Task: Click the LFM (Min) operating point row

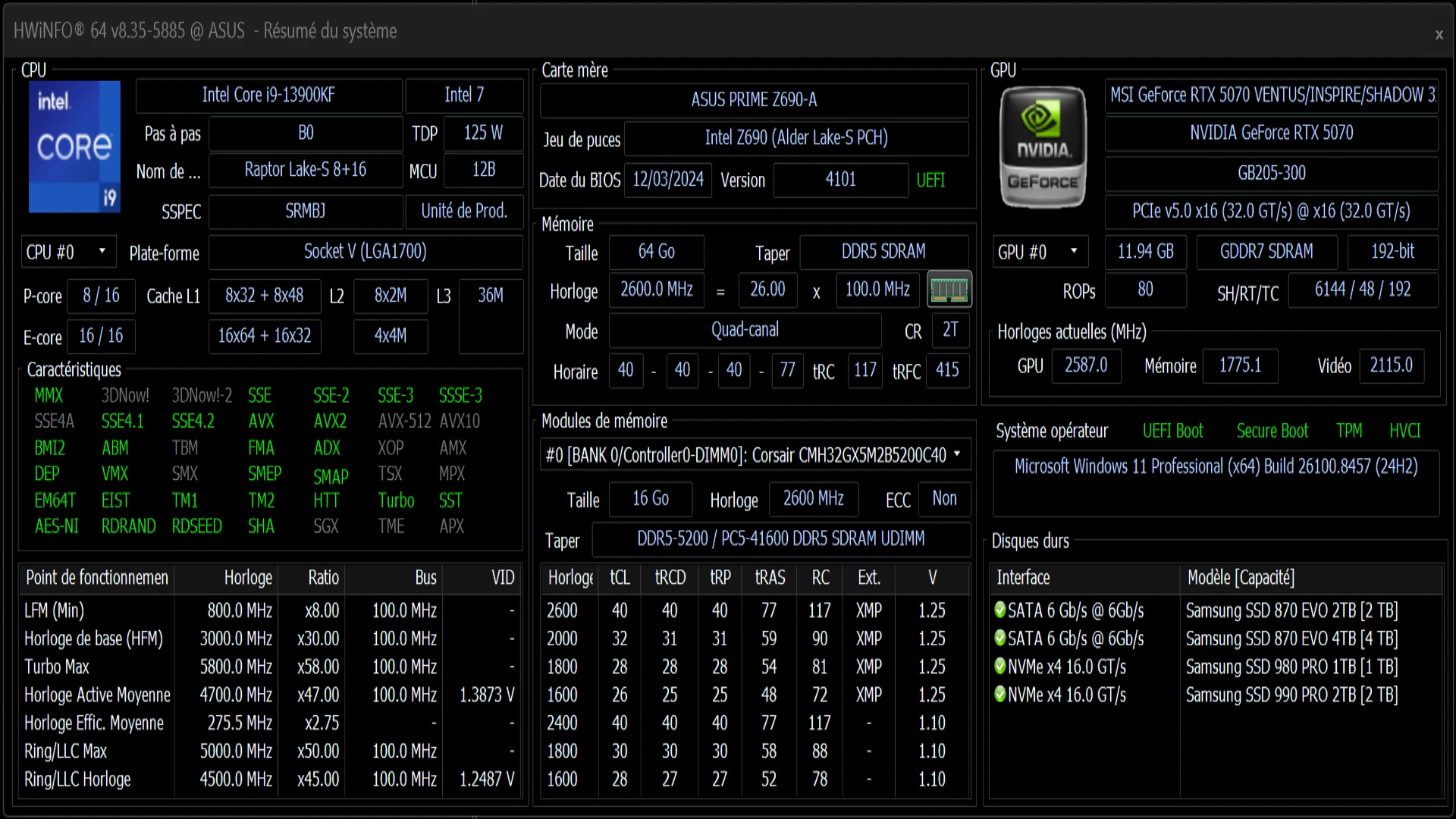Action: click(269, 610)
